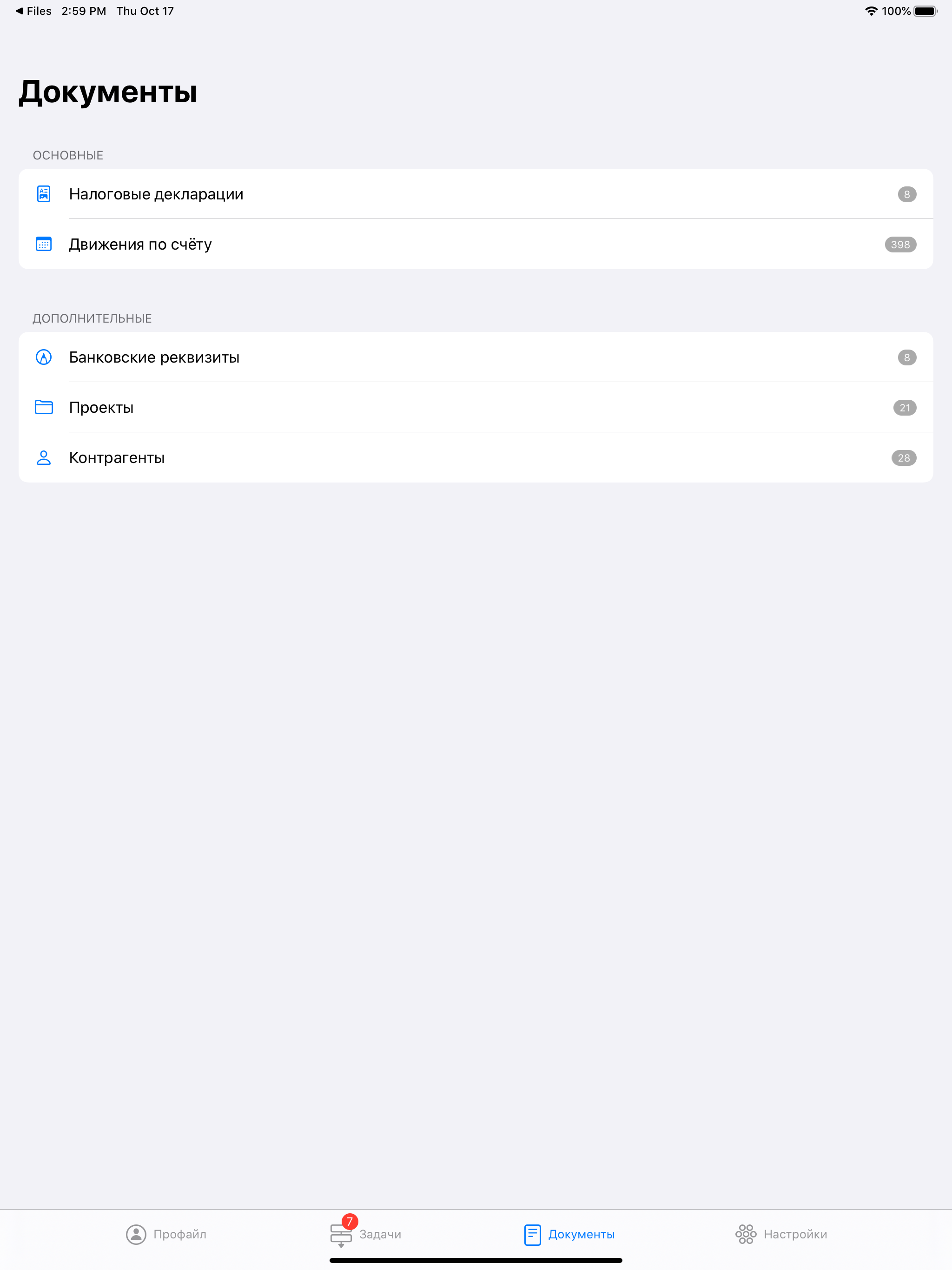Return to Files via the back link
This screenshot has height=1270, width=952.
(x=32, y=10)
